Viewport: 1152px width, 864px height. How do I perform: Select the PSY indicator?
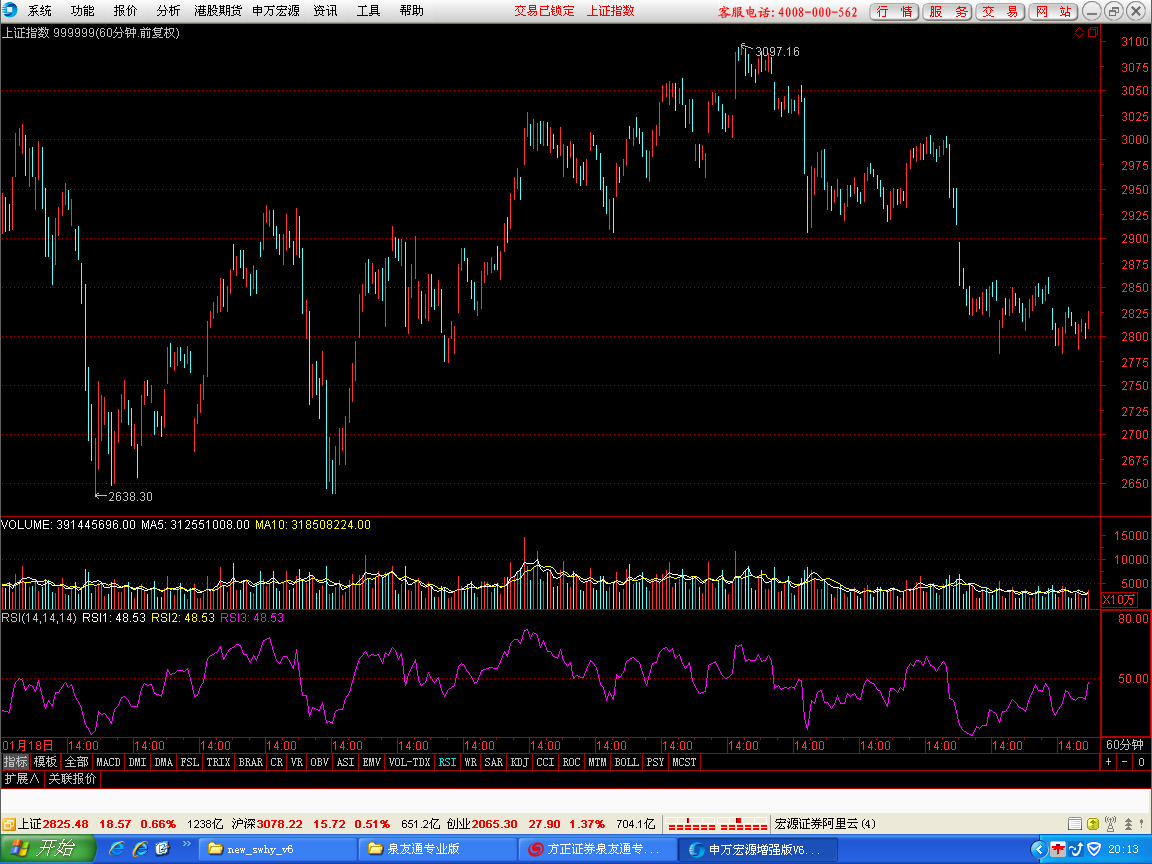tap(655, 762)
